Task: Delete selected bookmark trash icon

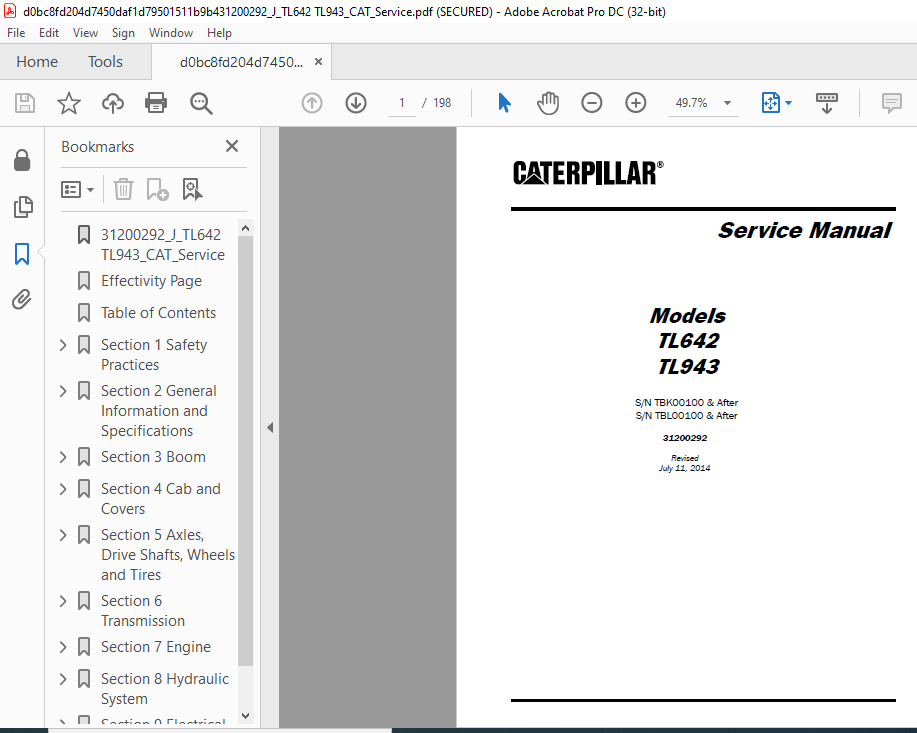Action: coord(123,190)
